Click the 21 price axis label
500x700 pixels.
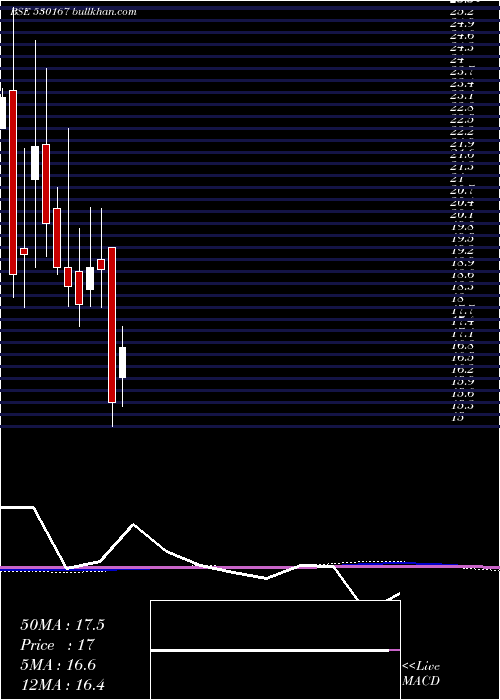456,180
